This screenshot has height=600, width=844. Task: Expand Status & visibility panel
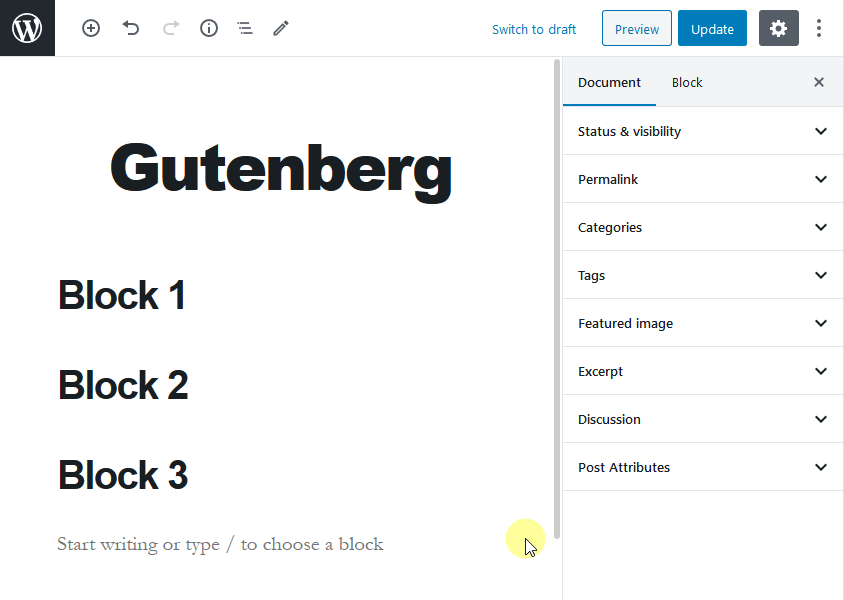coord(702,131)
